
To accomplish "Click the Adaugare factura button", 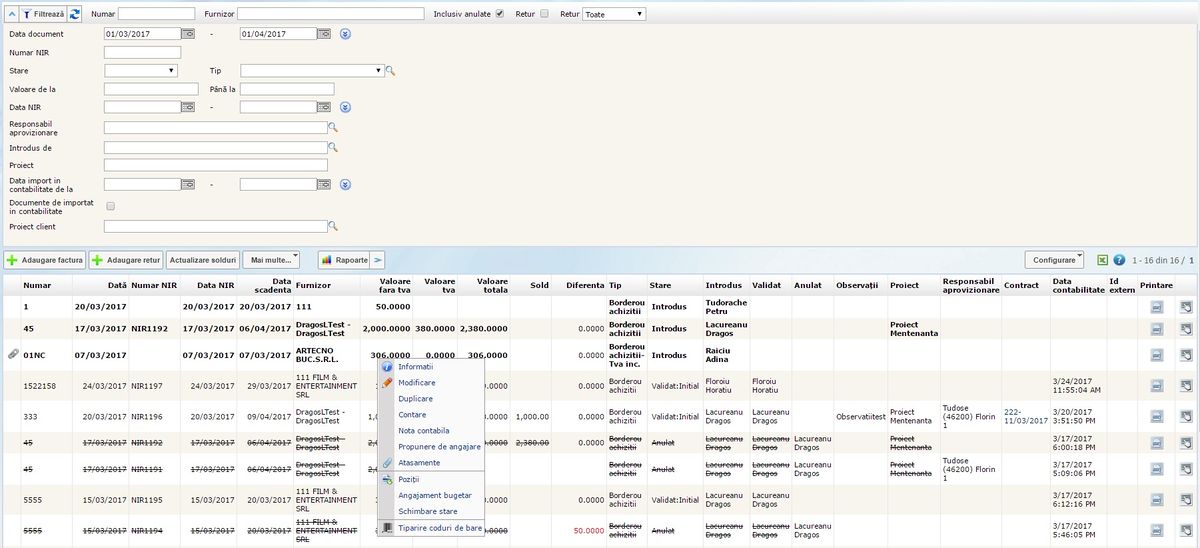I will pyautogui.click(x=44, y=260).
